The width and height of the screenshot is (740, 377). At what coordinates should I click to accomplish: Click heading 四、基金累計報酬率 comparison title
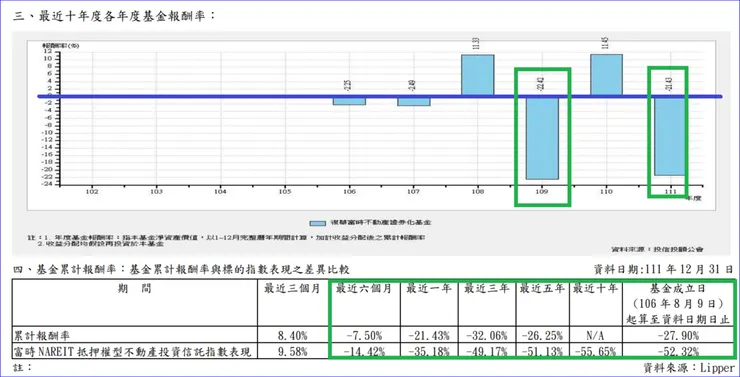pos(181,270)
